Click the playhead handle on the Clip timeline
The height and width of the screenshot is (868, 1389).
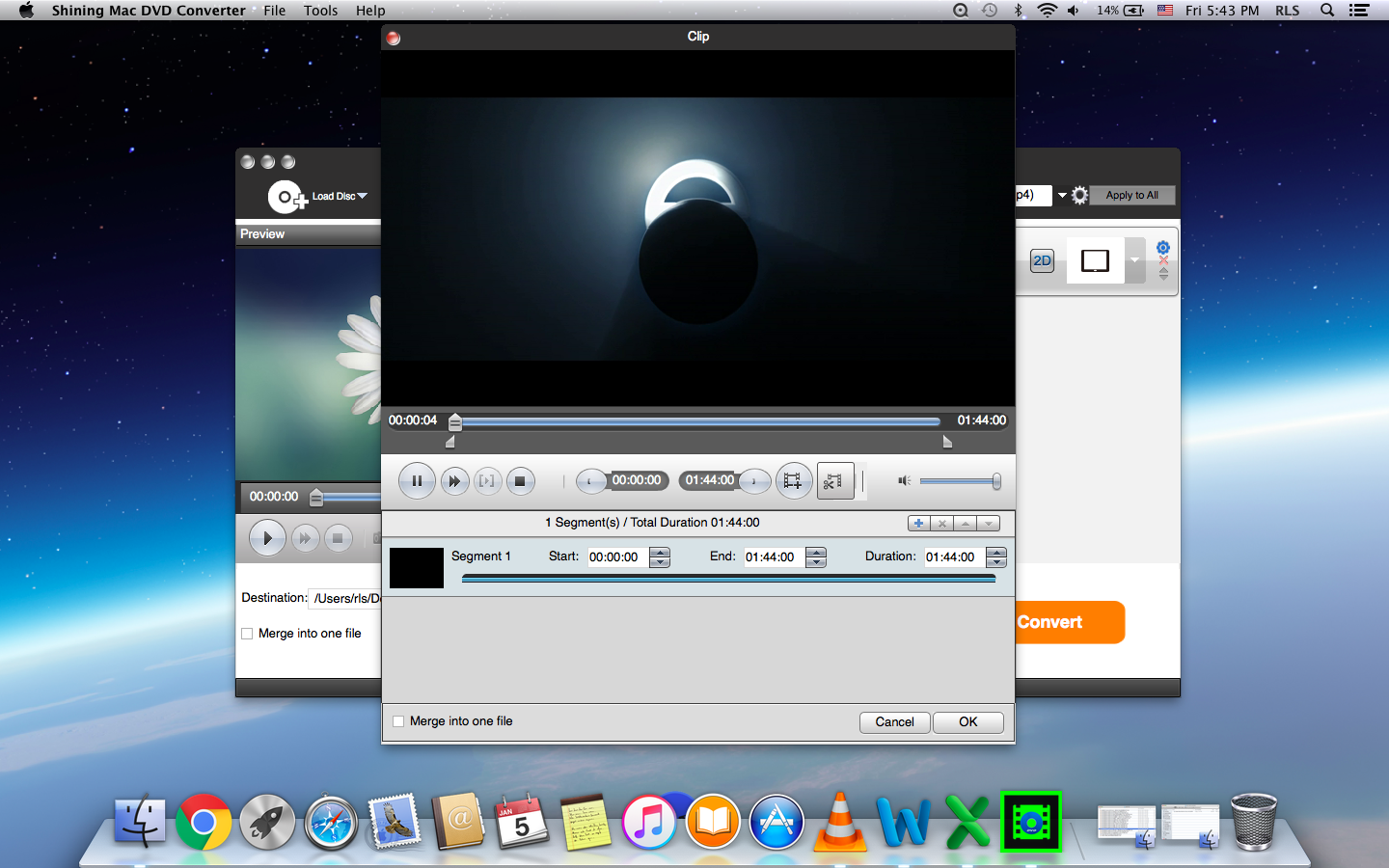click(455, 421)
